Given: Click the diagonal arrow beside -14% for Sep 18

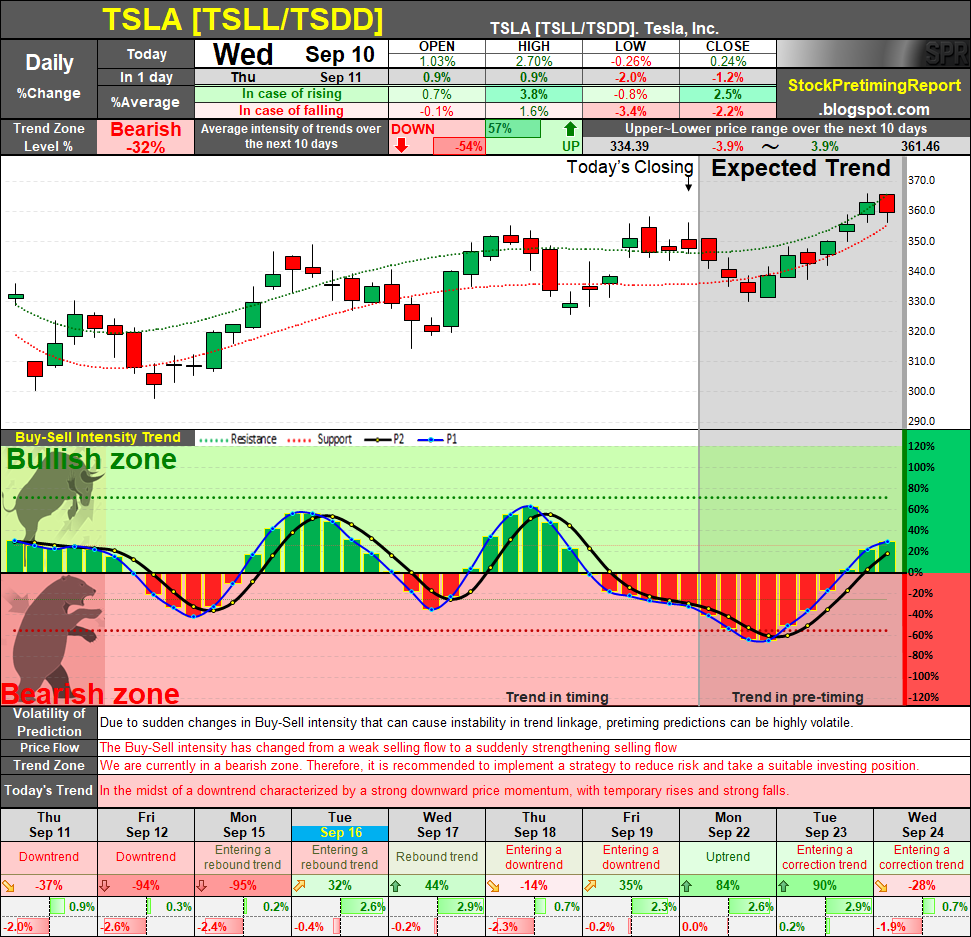Looking at the screenshot, I should click(493, 886).
